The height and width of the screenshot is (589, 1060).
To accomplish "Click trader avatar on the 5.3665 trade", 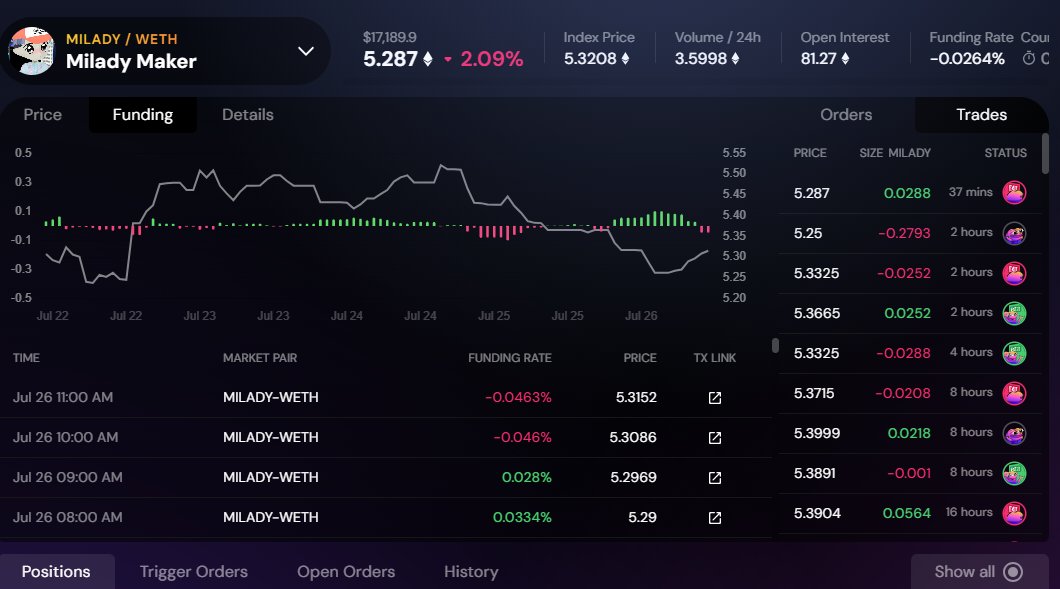I will [x=1014, y=313].
